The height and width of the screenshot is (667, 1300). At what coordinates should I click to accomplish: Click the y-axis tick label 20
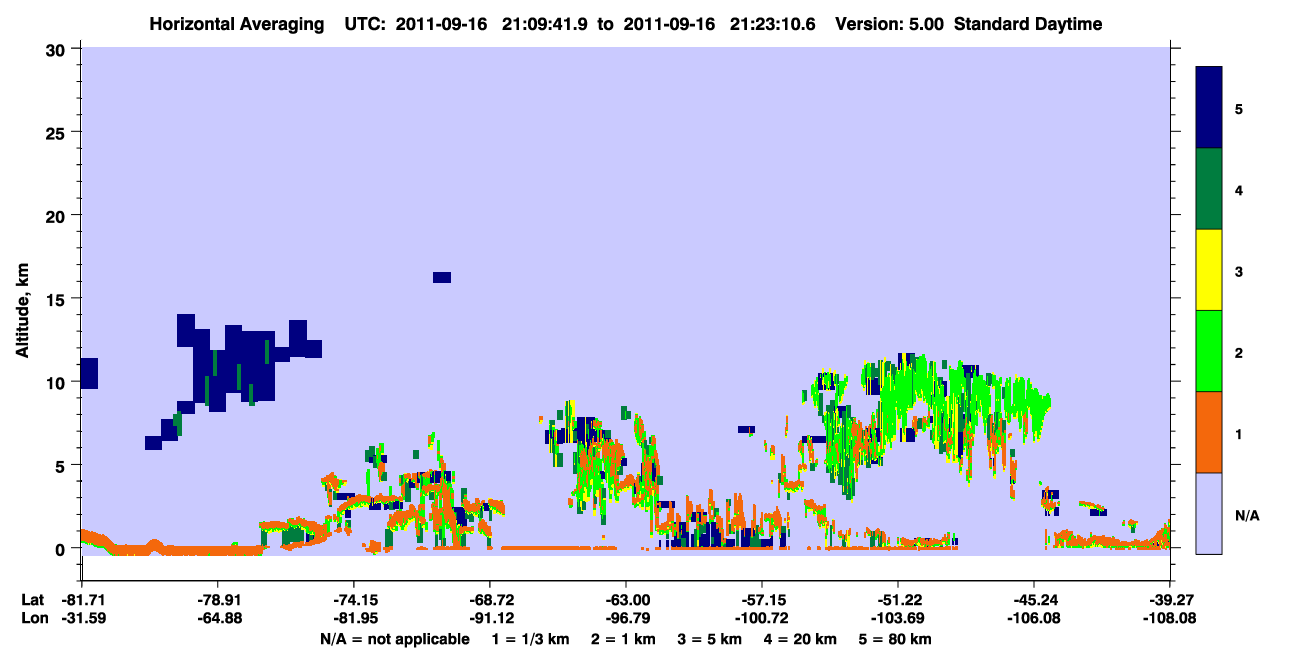58,215
